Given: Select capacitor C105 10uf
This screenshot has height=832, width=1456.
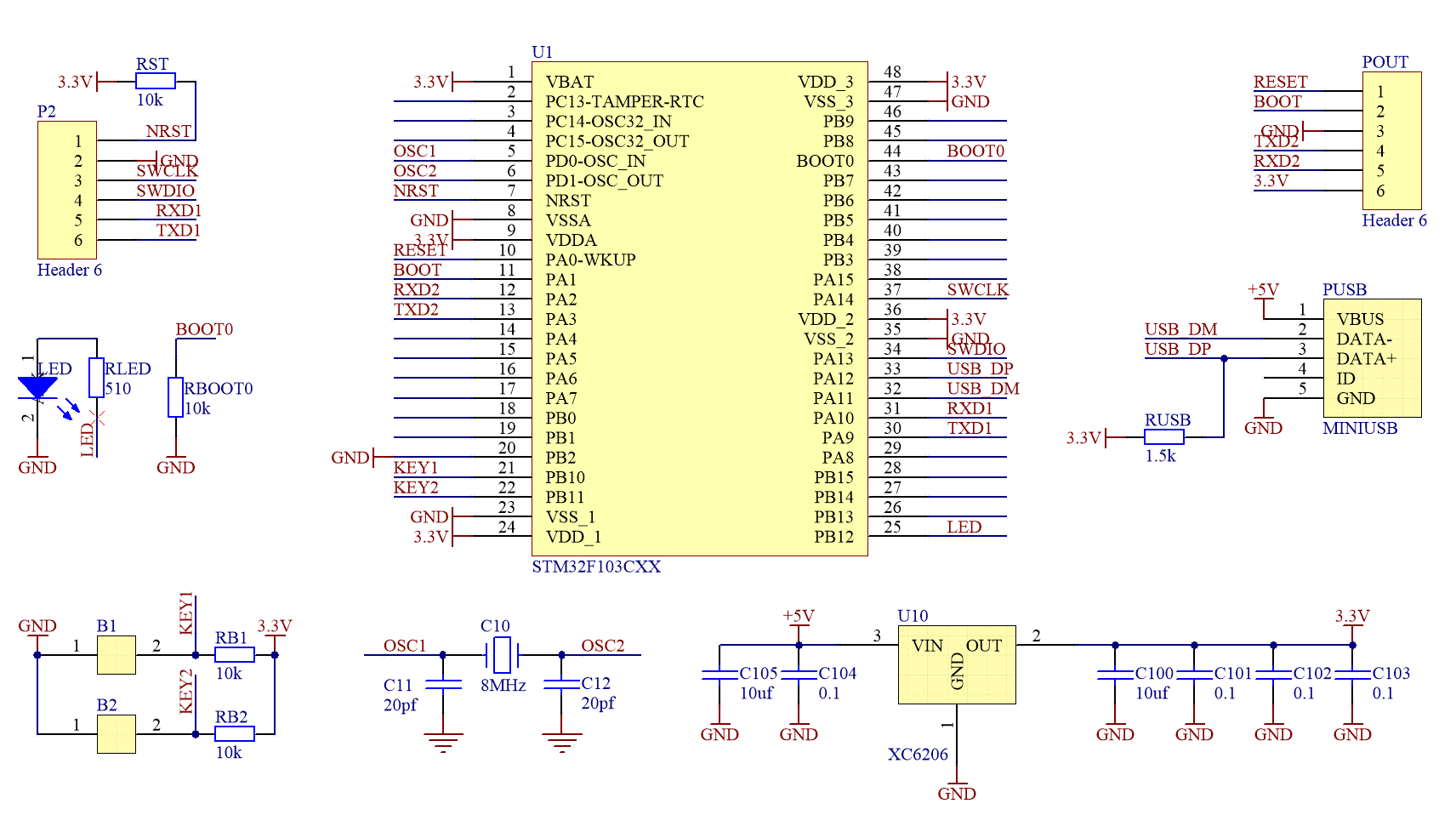Looking at the screenshot, I should pos(719,675).
